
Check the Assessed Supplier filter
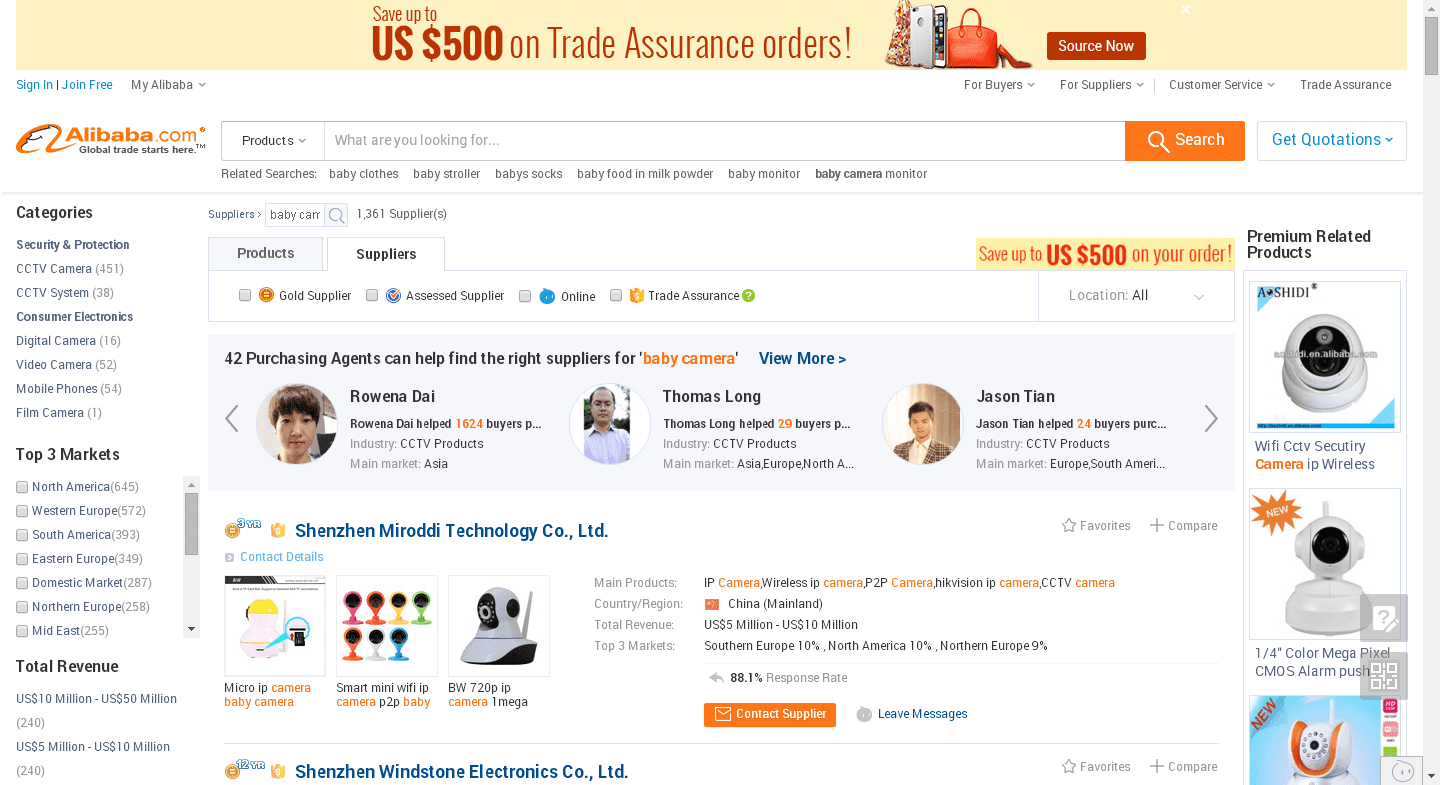click(x=372, y=295)
